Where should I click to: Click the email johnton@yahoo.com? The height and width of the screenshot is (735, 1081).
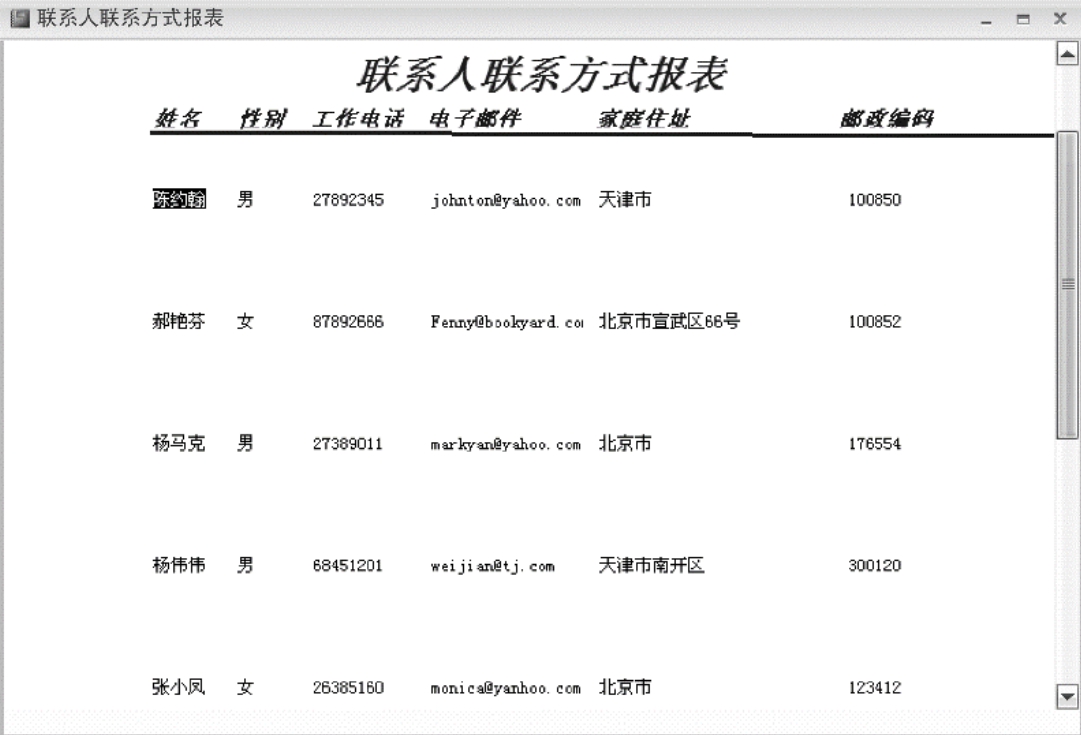505,201
